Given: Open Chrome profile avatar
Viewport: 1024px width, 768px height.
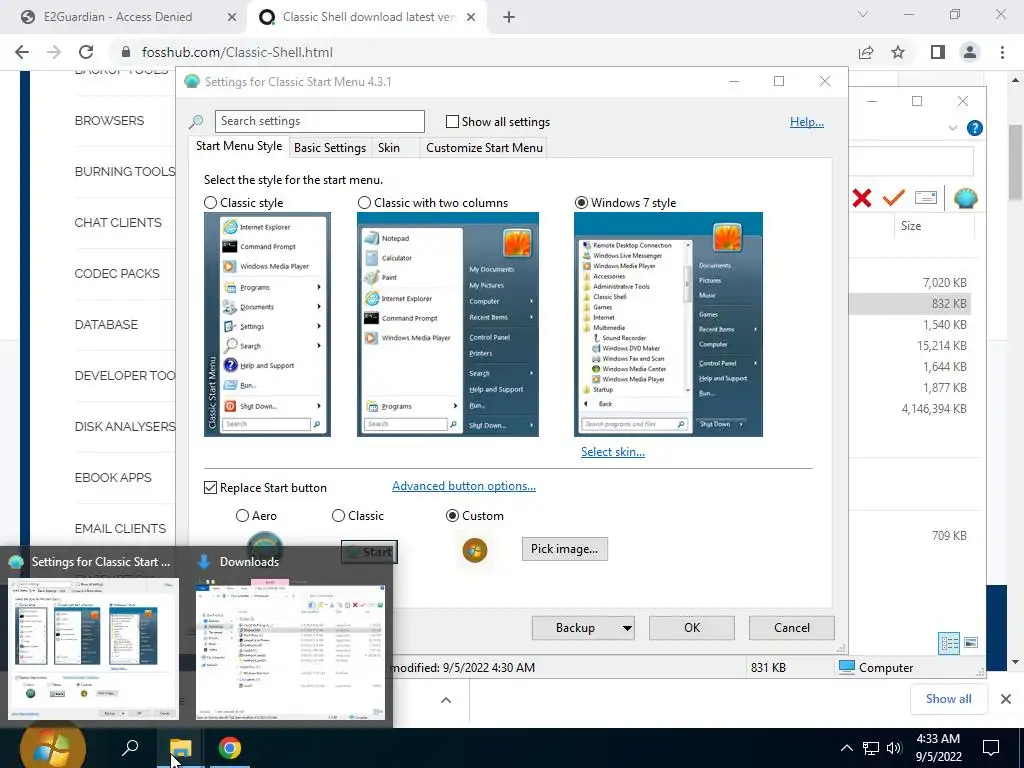Looking at the screenshot, I should (970, 52).
